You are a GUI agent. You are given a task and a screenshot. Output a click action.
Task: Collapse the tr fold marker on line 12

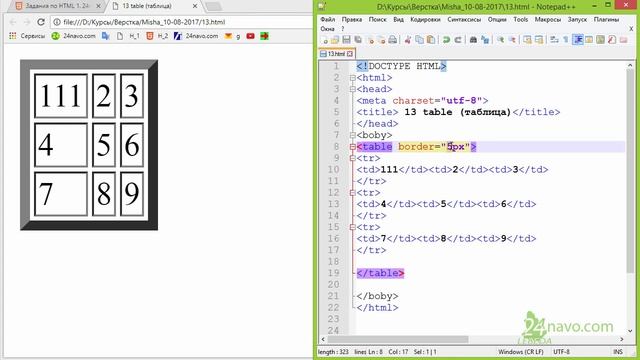[x=353, y=193]
